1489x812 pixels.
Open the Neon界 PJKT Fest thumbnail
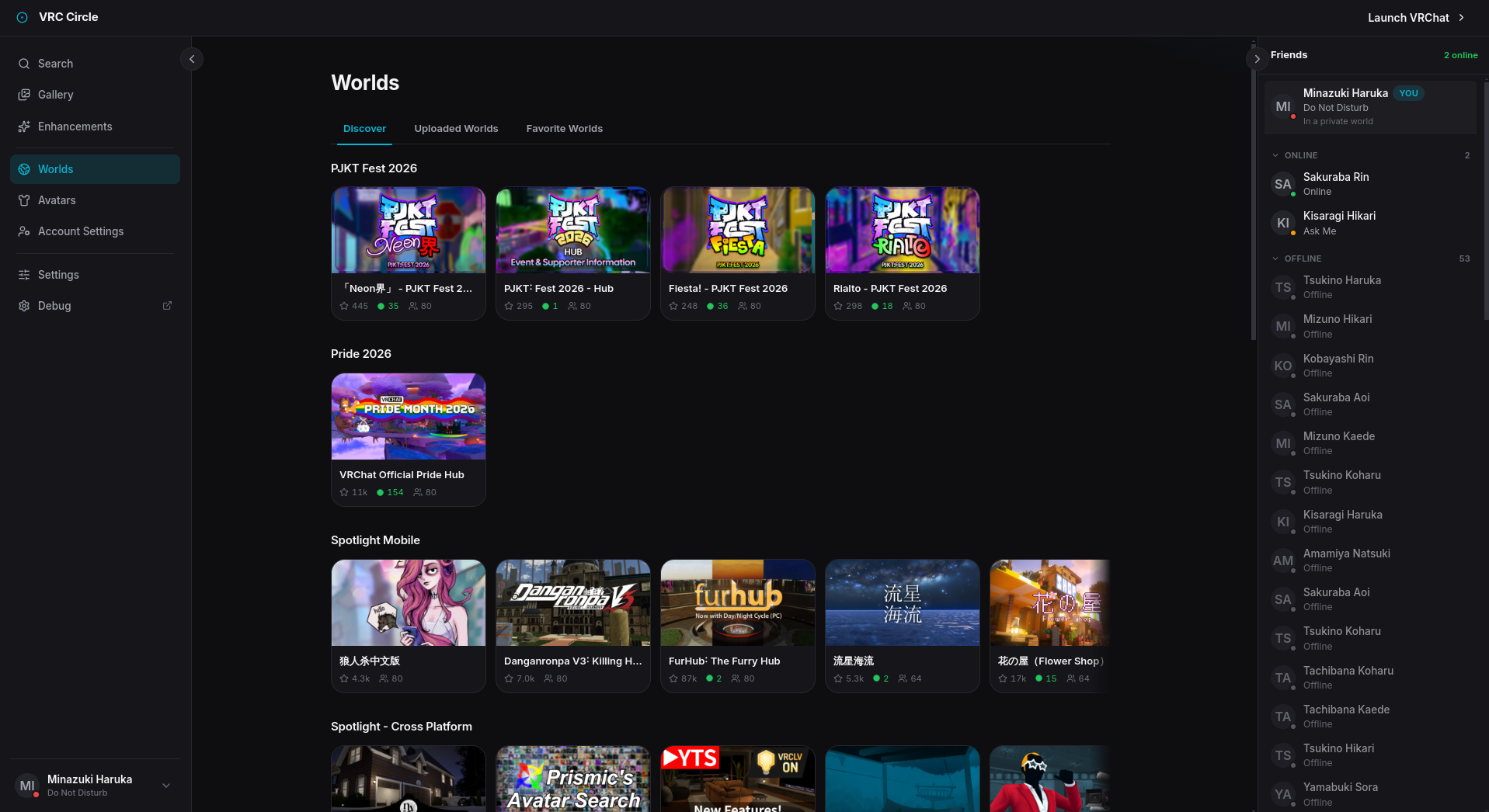pos(409,230)
